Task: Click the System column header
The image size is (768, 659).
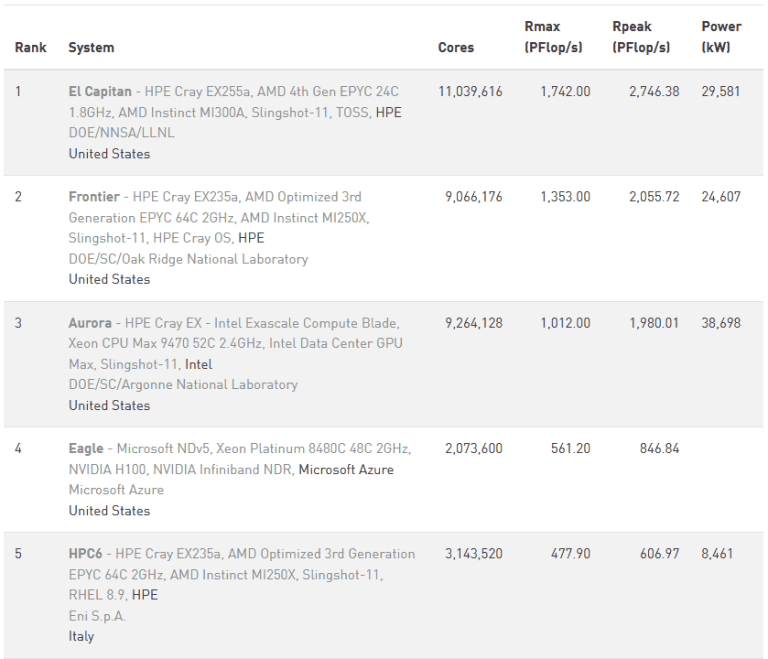Action: 91,47
